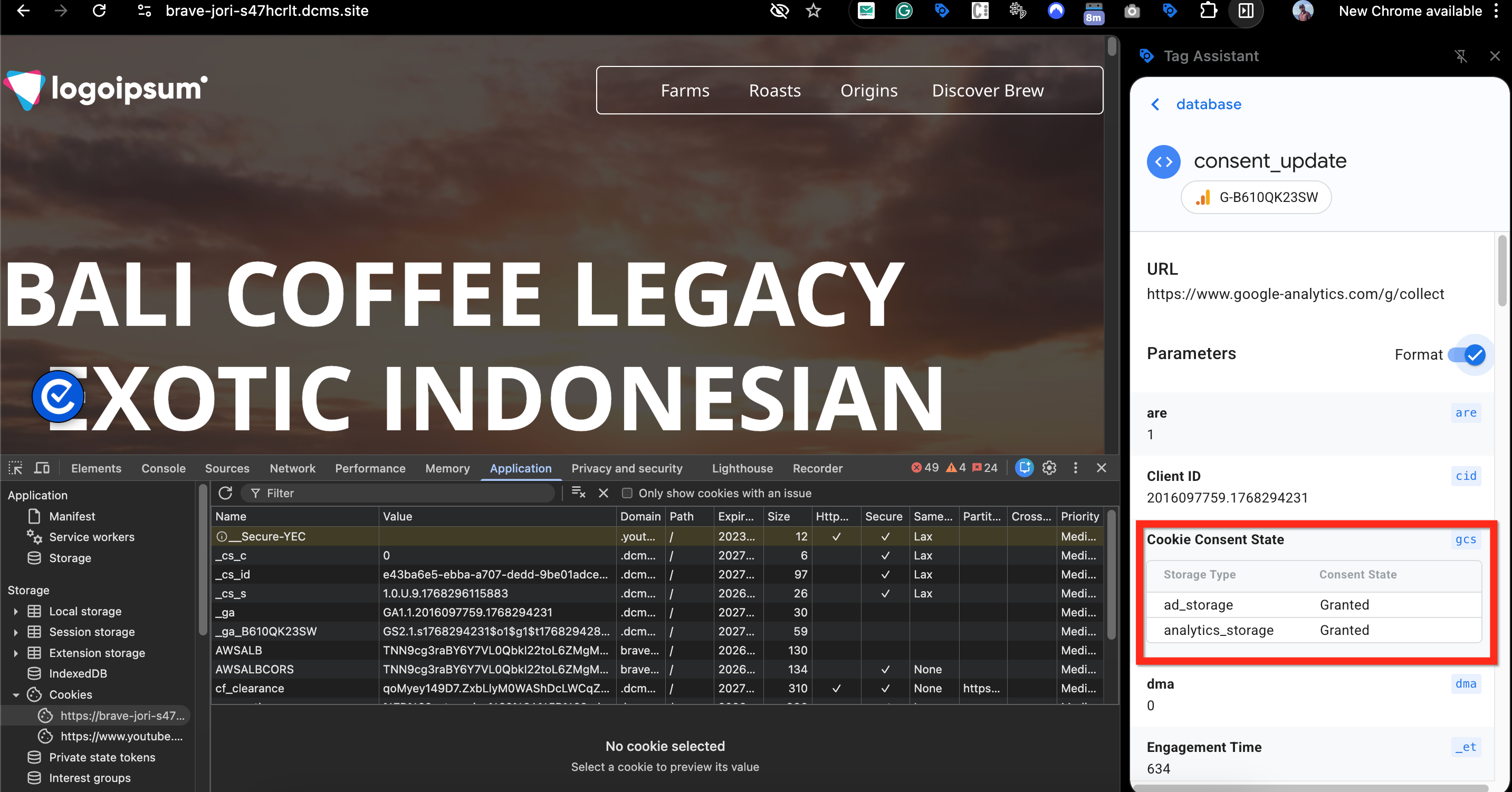
Task: Clear the cookie filter with the X icon
Action: pos(604,493)
